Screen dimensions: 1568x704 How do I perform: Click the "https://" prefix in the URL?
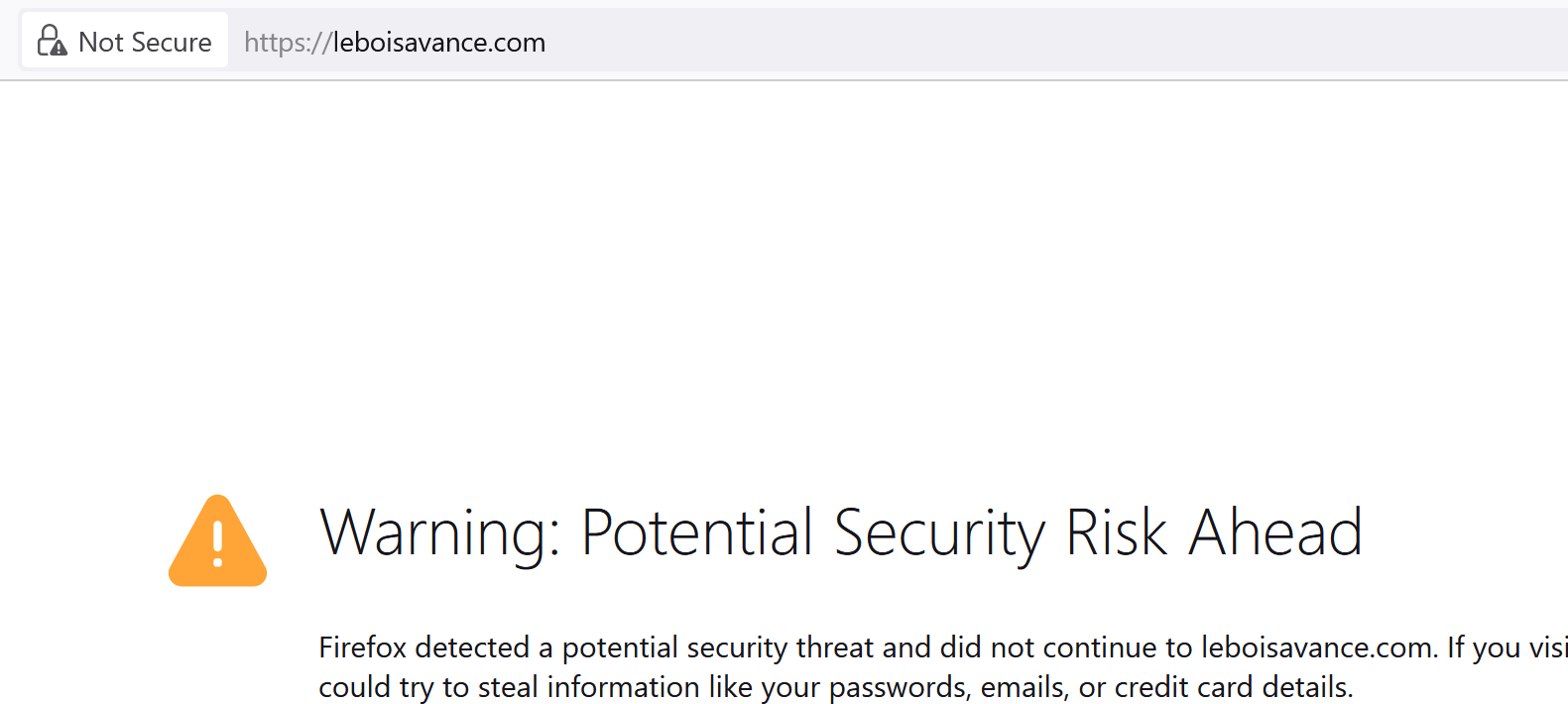click(287, 43)
